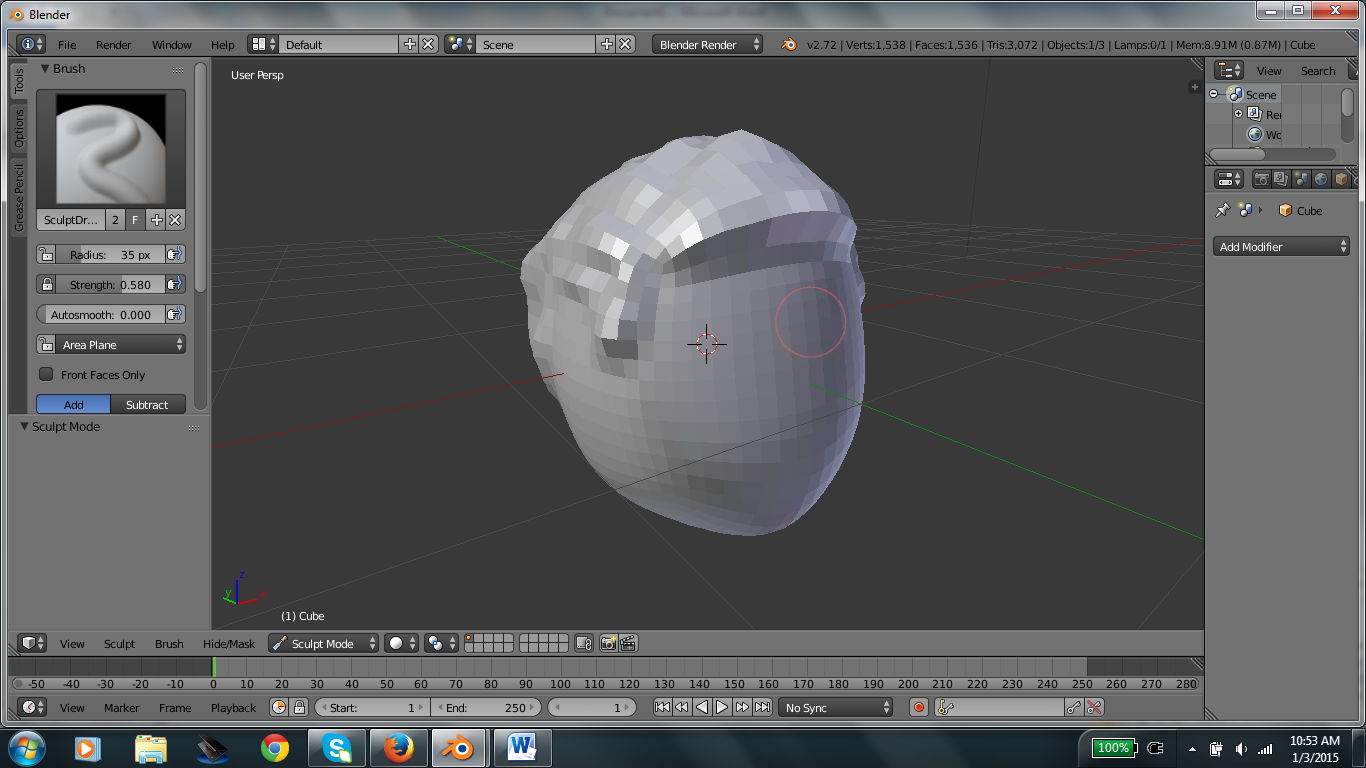Click OpenGL render animation clapper icon
1366x768 pixels.
[x=628, y=643]
